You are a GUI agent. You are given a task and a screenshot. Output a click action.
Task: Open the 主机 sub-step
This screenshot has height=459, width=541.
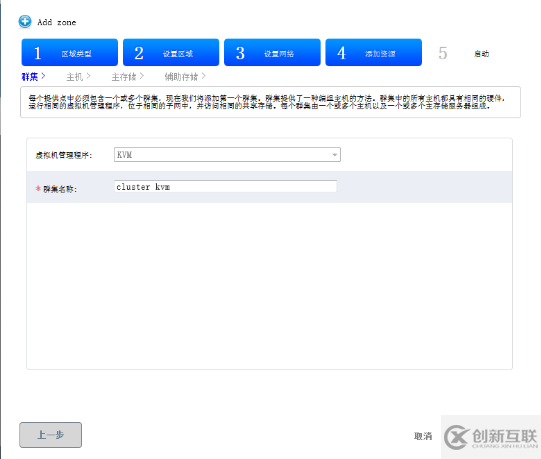[x=78, y=77]
